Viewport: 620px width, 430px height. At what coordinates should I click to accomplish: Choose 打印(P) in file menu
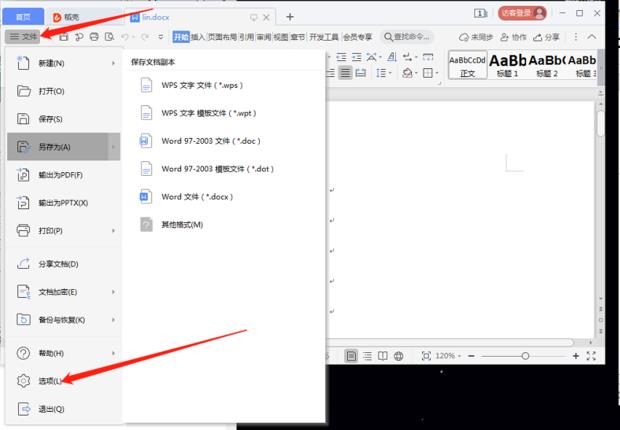click(63, 230)
